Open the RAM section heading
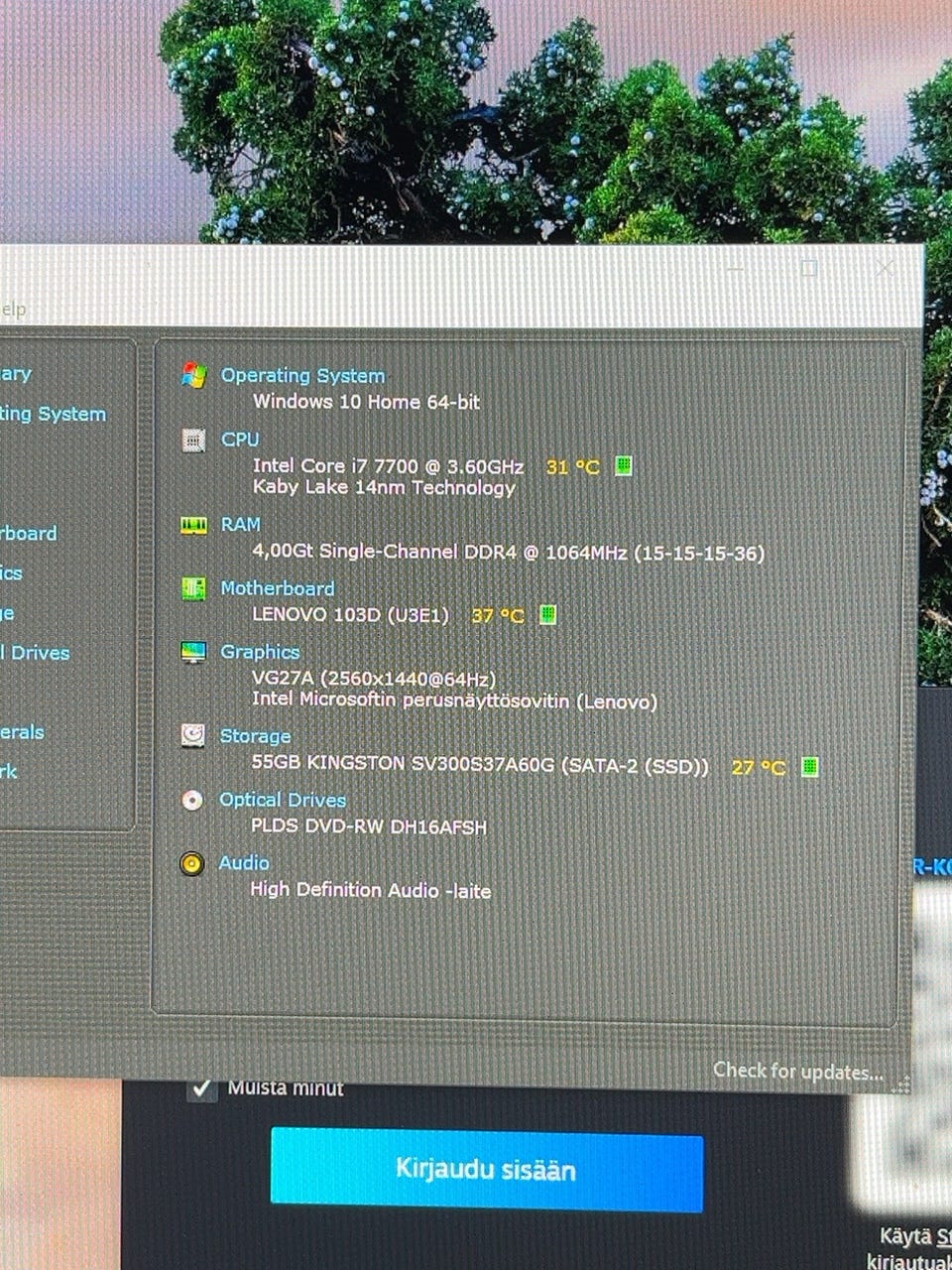 click(240, 524)
